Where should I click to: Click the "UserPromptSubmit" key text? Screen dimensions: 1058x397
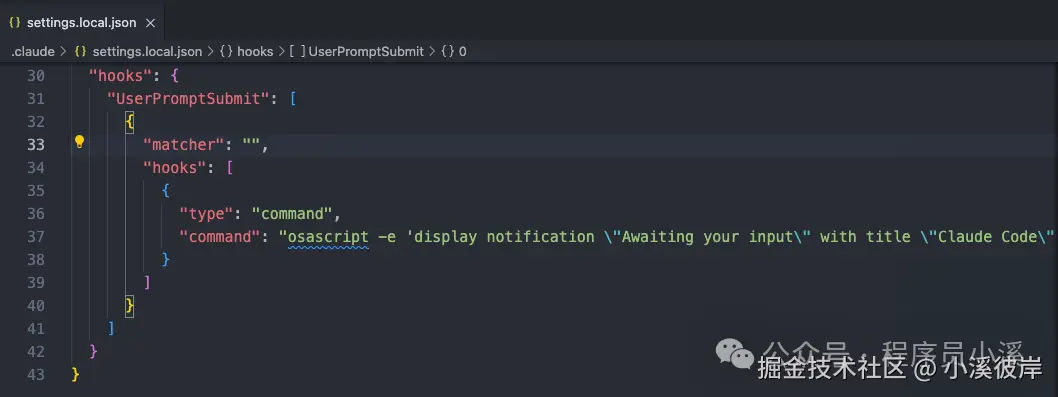coord(188,99)
